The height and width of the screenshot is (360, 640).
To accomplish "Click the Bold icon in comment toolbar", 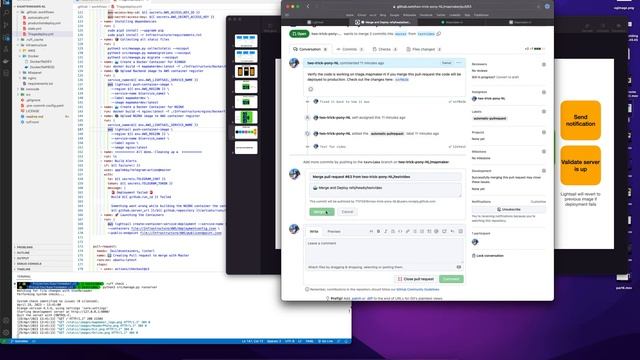I will [x=378, y=231].
